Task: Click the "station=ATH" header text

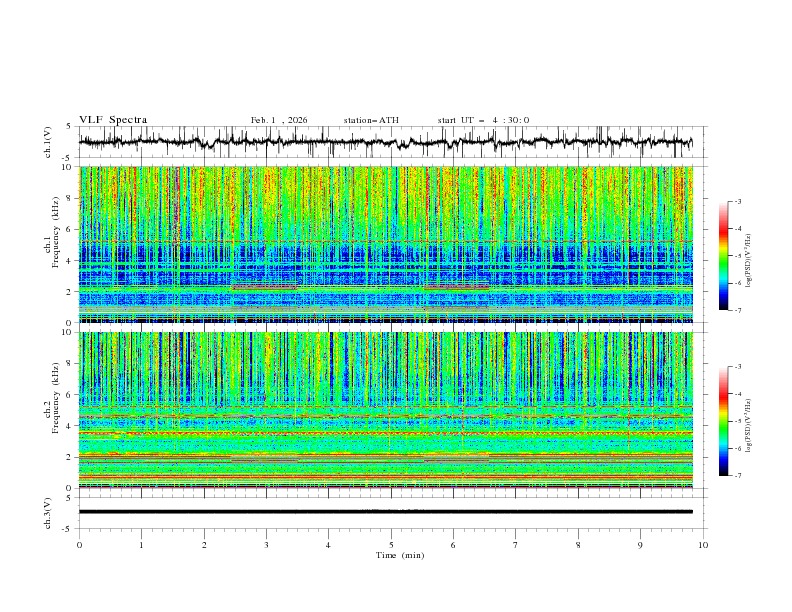Action: (371, 120)
